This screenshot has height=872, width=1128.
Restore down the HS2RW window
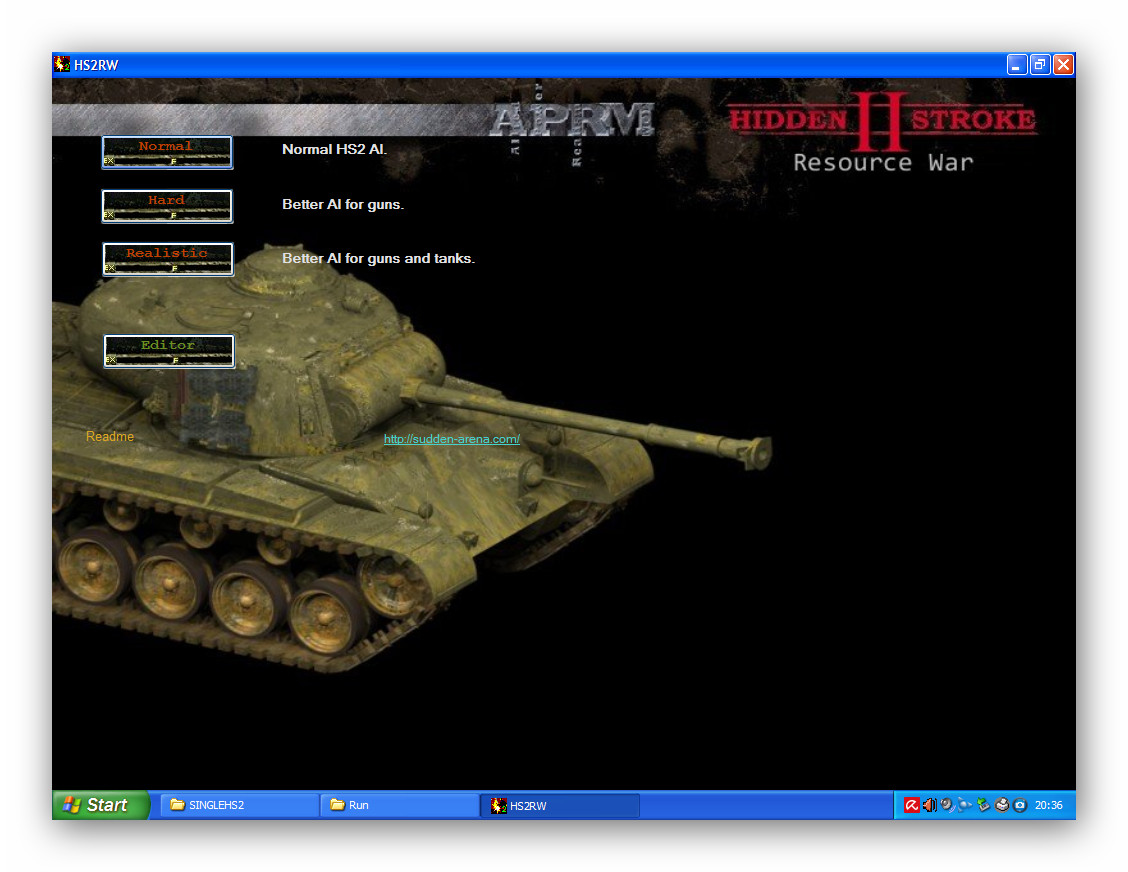point(1040,65)
